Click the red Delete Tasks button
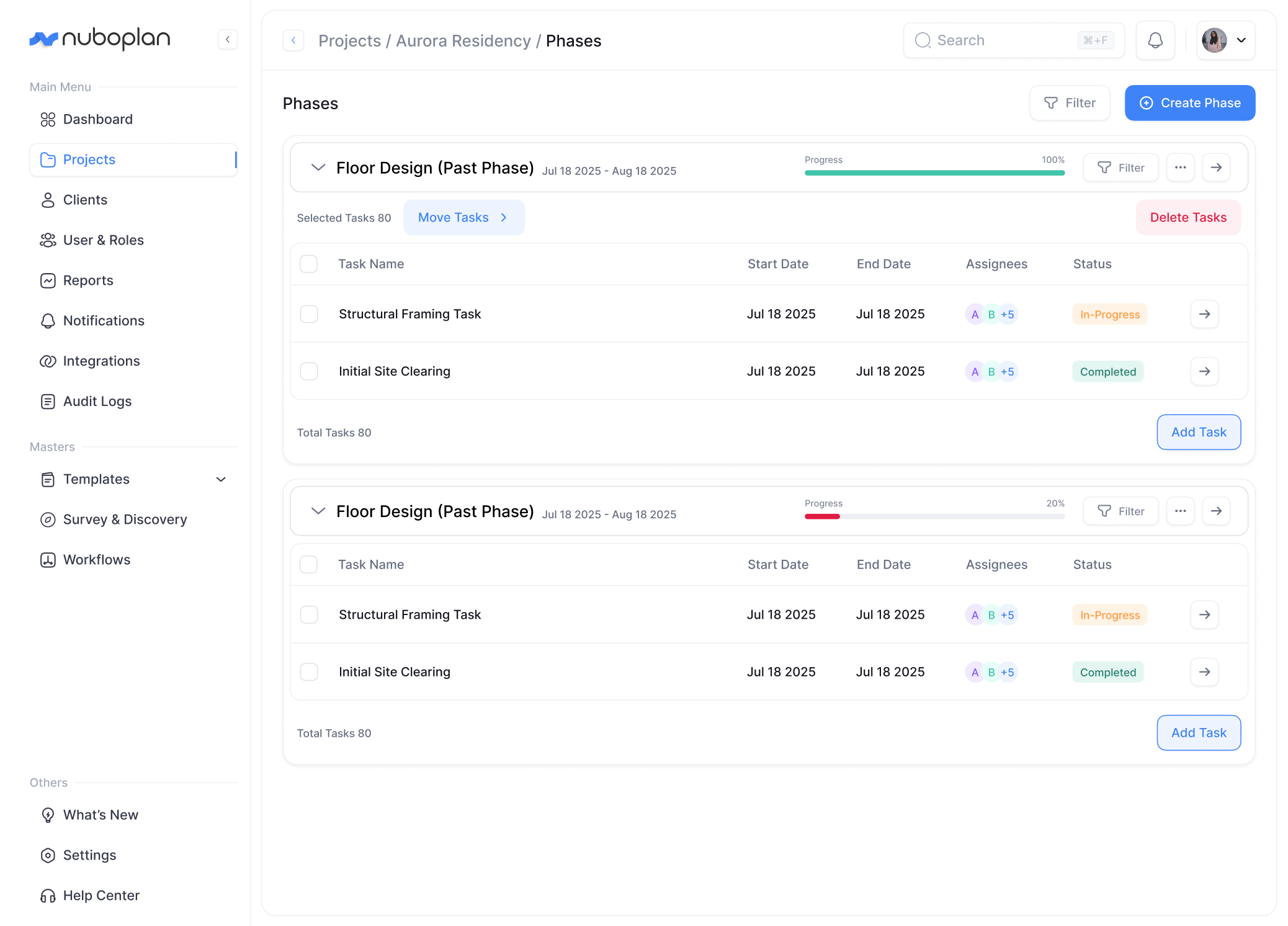Screen dimensions: 1288x926 1187,217
